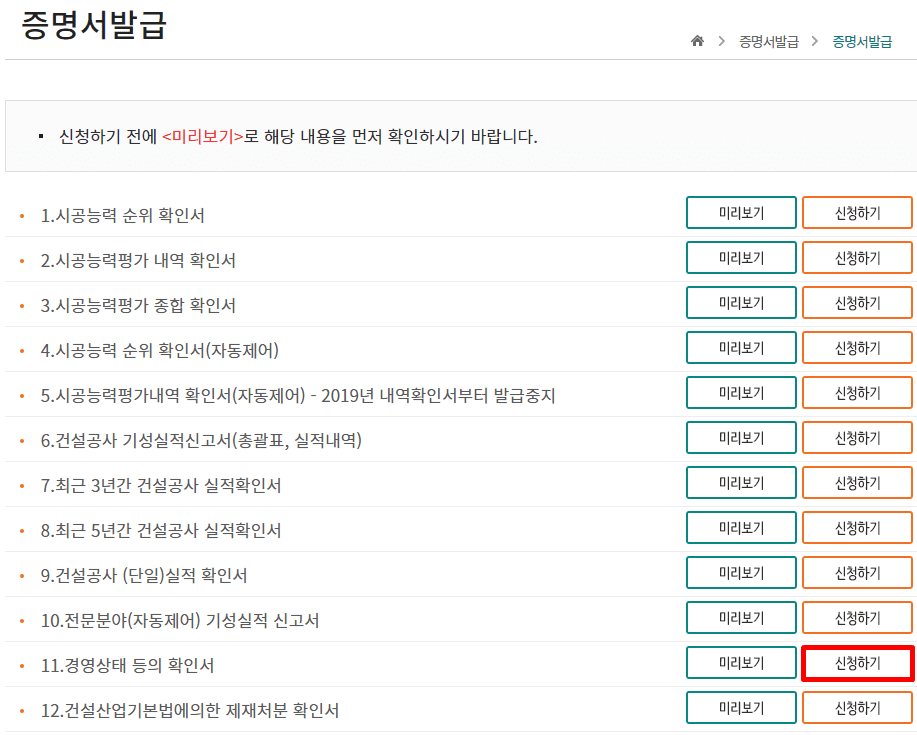Click text 6.건설공사 기성실적신고서(총괄표, 실적내역)
The image size is (917, 735).
click(201, 441)
